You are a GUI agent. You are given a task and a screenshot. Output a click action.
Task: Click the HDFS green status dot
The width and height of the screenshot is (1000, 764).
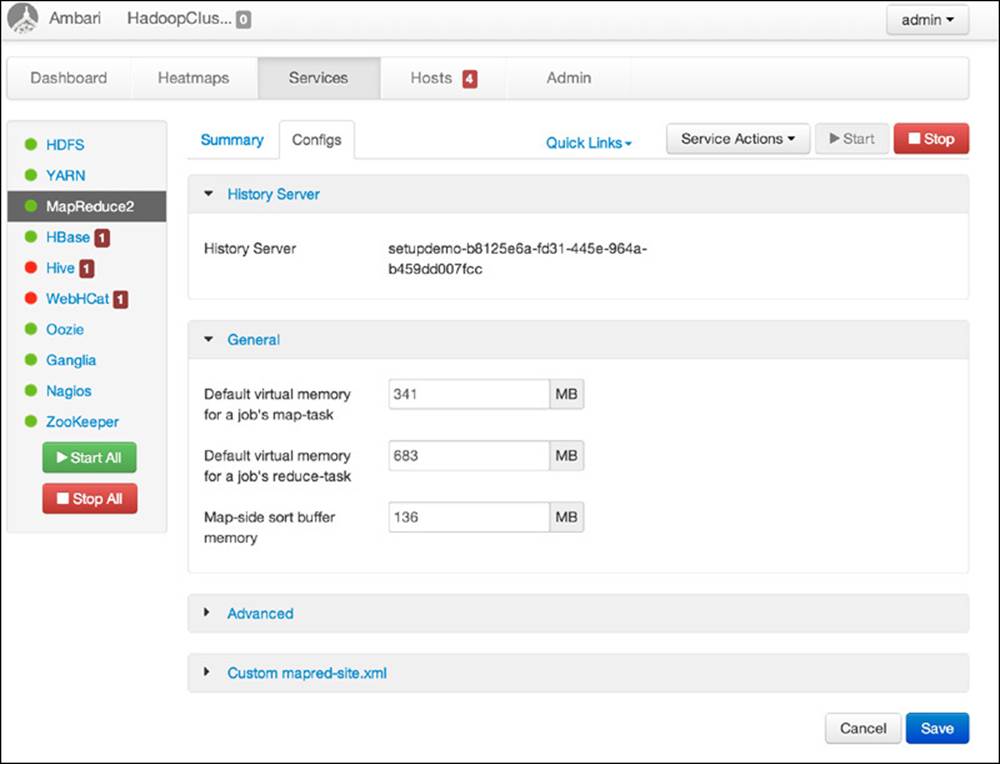31,144
